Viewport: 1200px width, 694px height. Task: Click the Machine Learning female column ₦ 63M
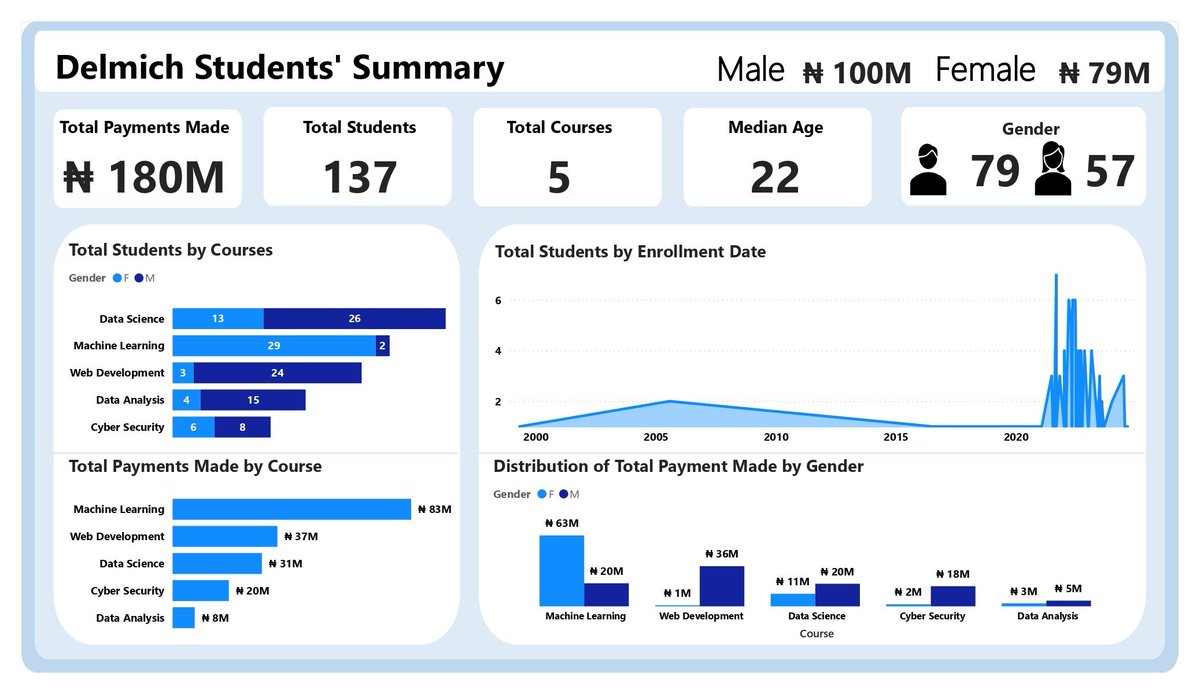click(562, 570)
